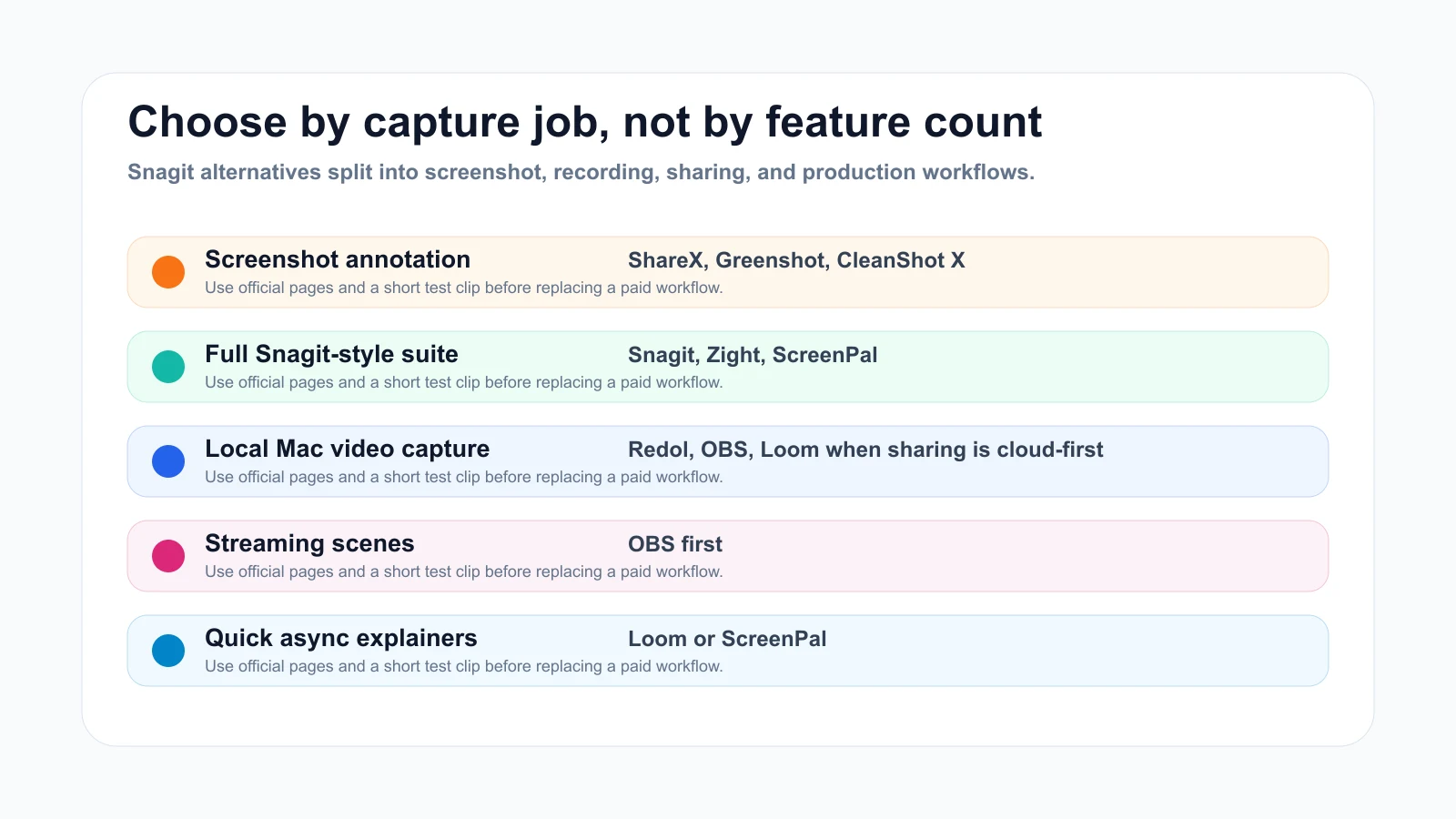Click 'ShareX, Greenshot, CleanShot X' text
Viewport: 1456px width, 819px height.
tap(796, 260)
